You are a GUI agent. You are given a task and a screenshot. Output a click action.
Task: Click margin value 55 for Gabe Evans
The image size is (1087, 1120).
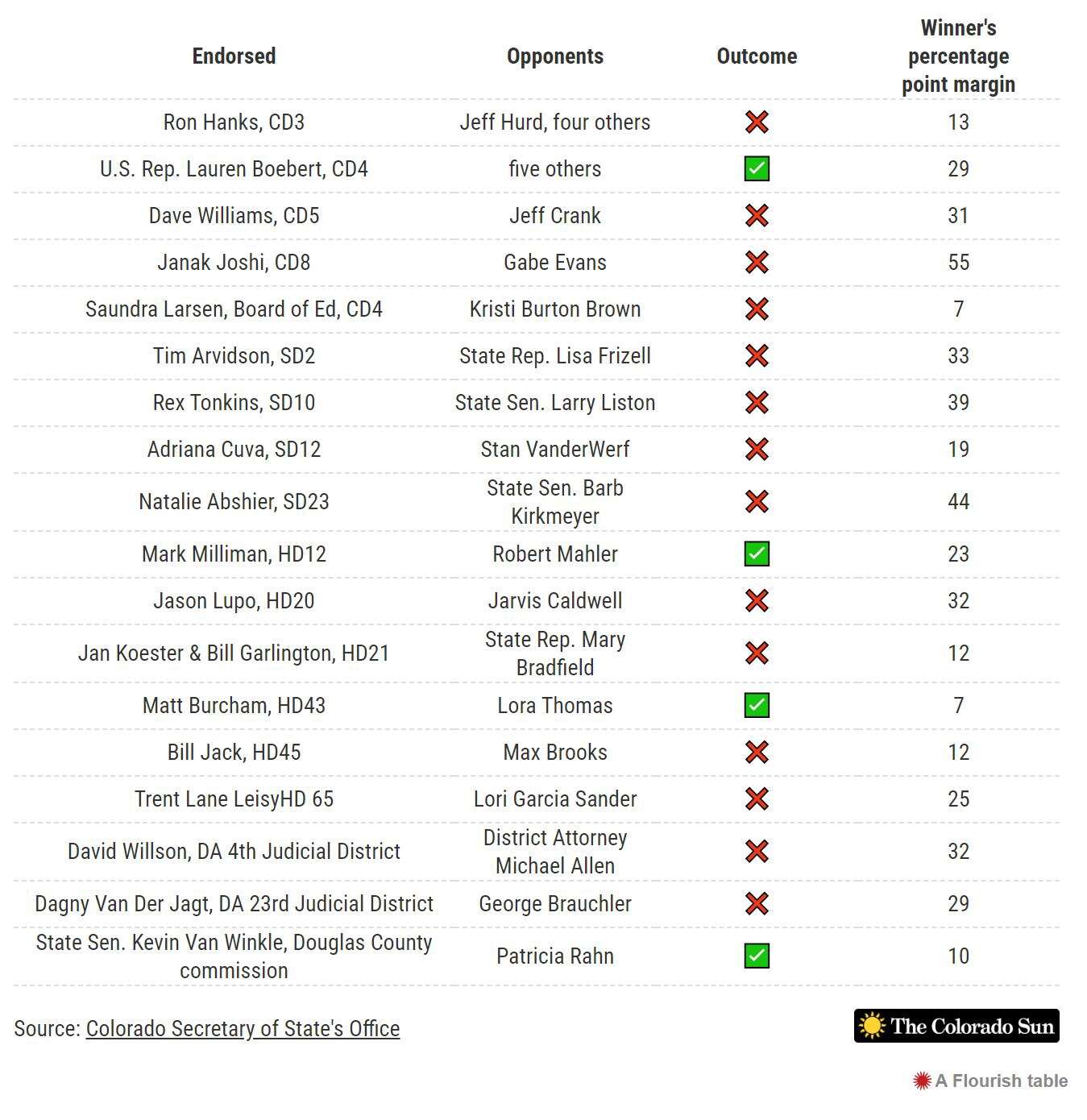tap(958, 263)
